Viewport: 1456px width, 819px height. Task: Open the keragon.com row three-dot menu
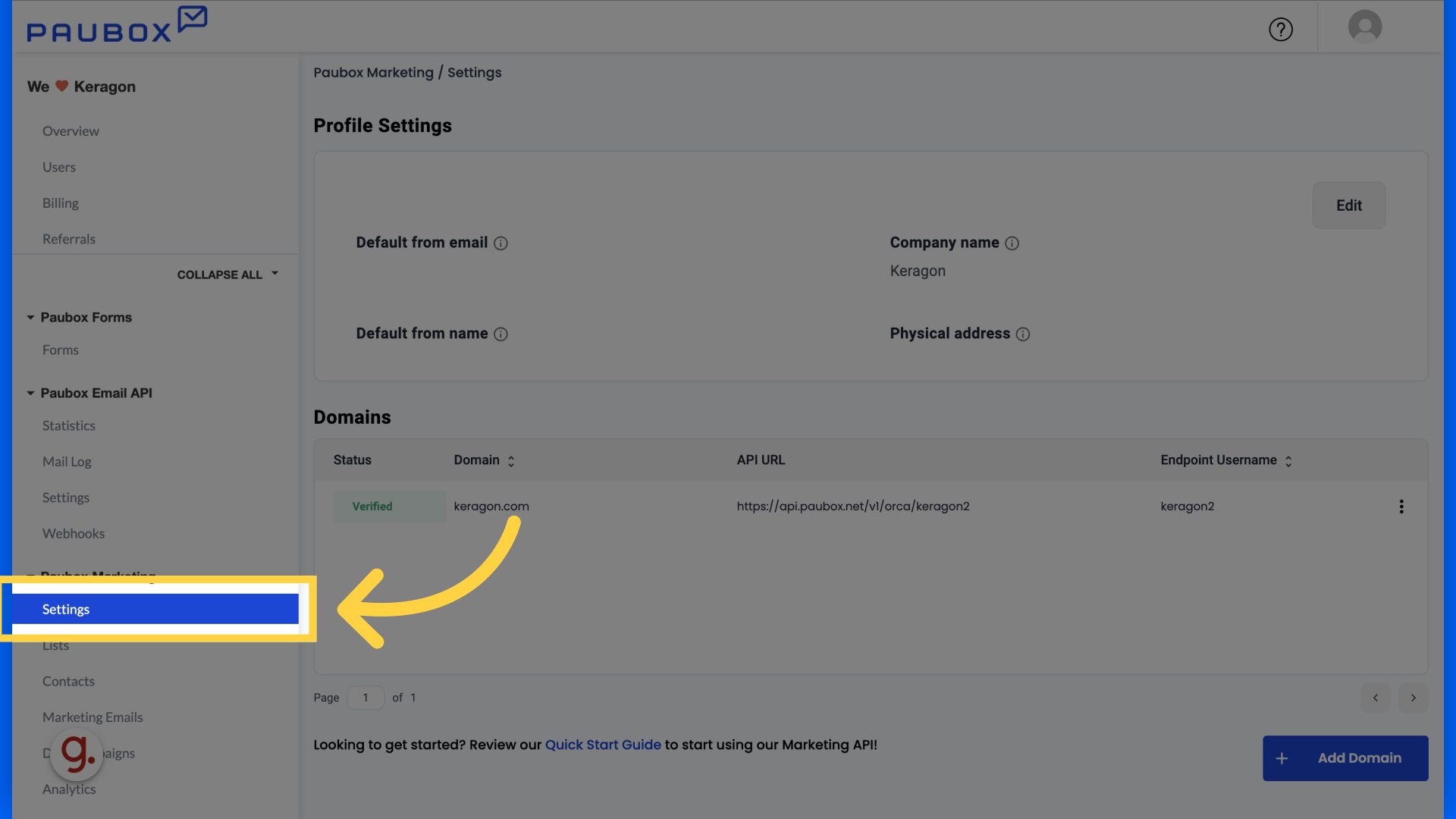[x=1401, y=507]
